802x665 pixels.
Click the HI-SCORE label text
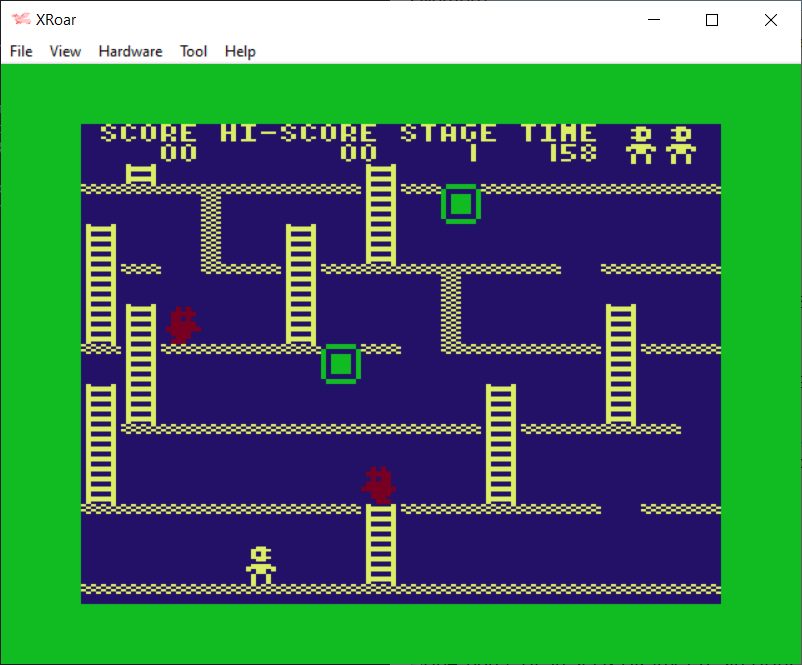tap(298, 133)
